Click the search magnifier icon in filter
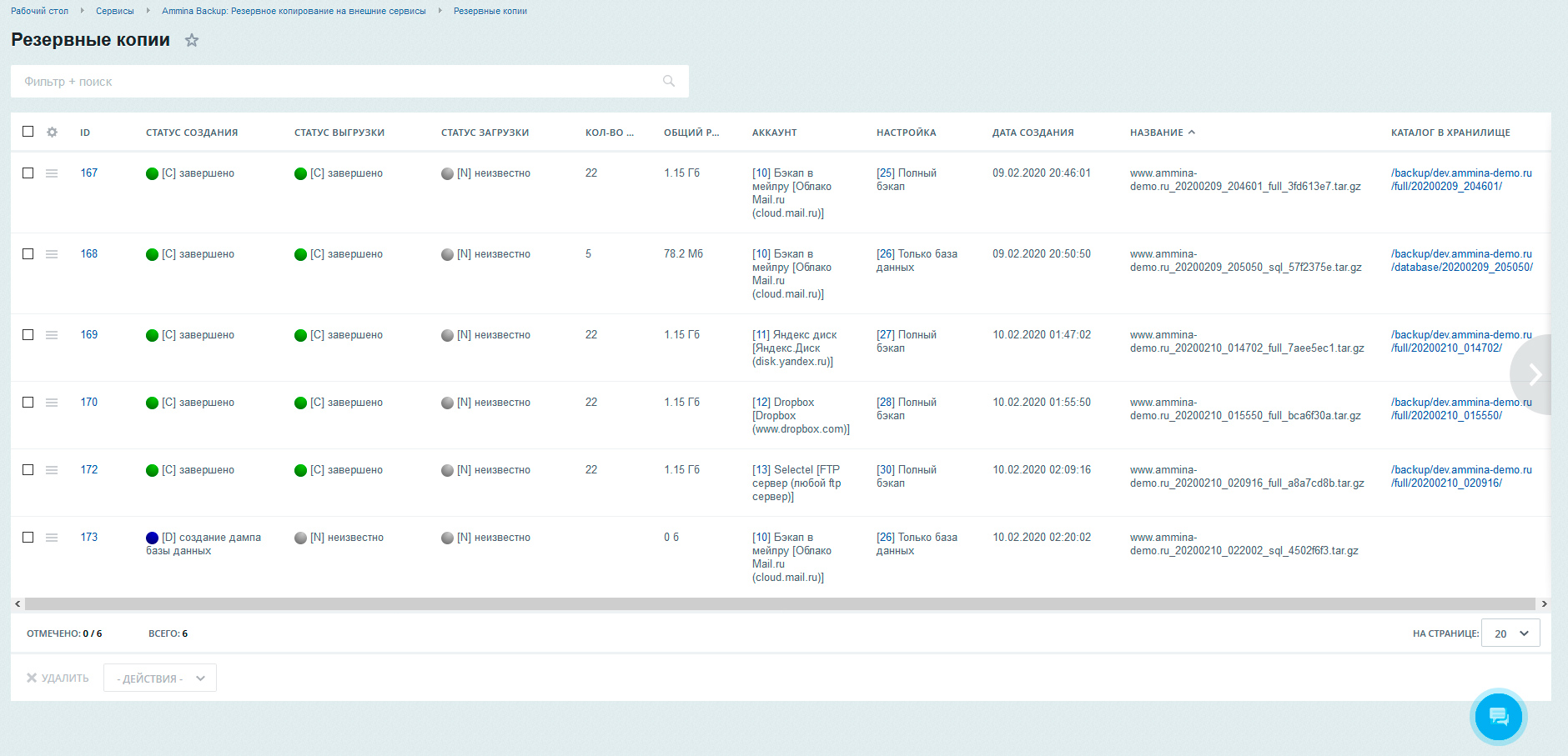1568x756 pixels. (669, 81)
